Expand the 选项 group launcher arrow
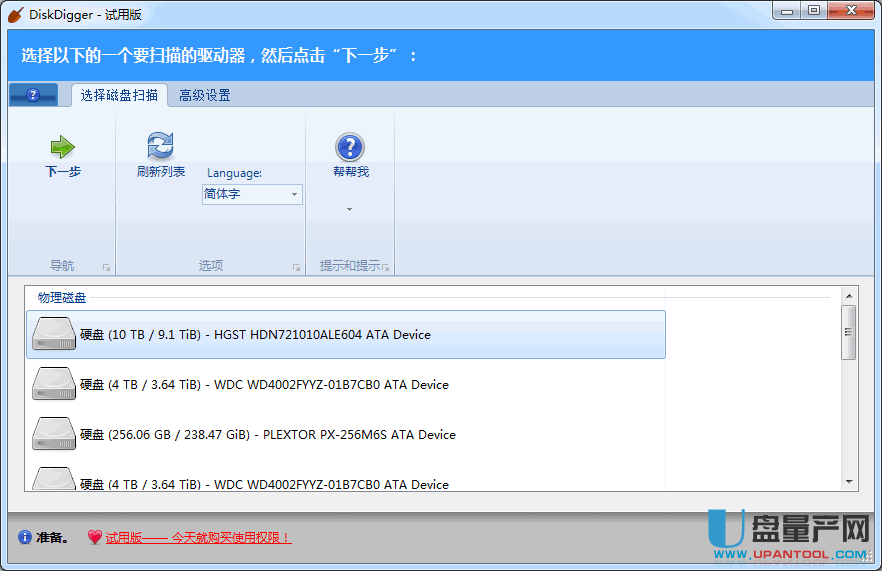Viewport: 882px width, 571px height. tap(295, 268)
